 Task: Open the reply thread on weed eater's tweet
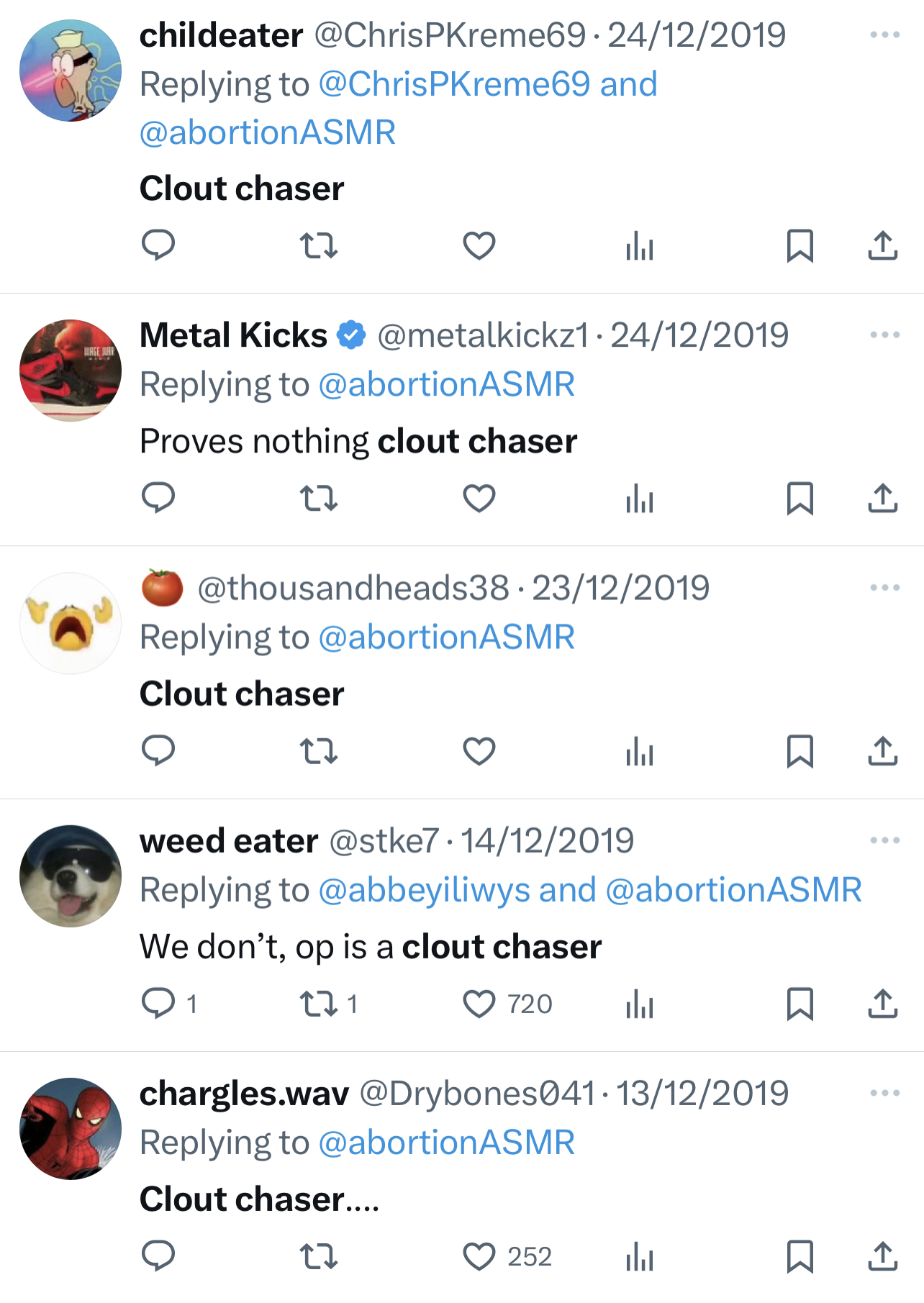tap(158, 1004)
